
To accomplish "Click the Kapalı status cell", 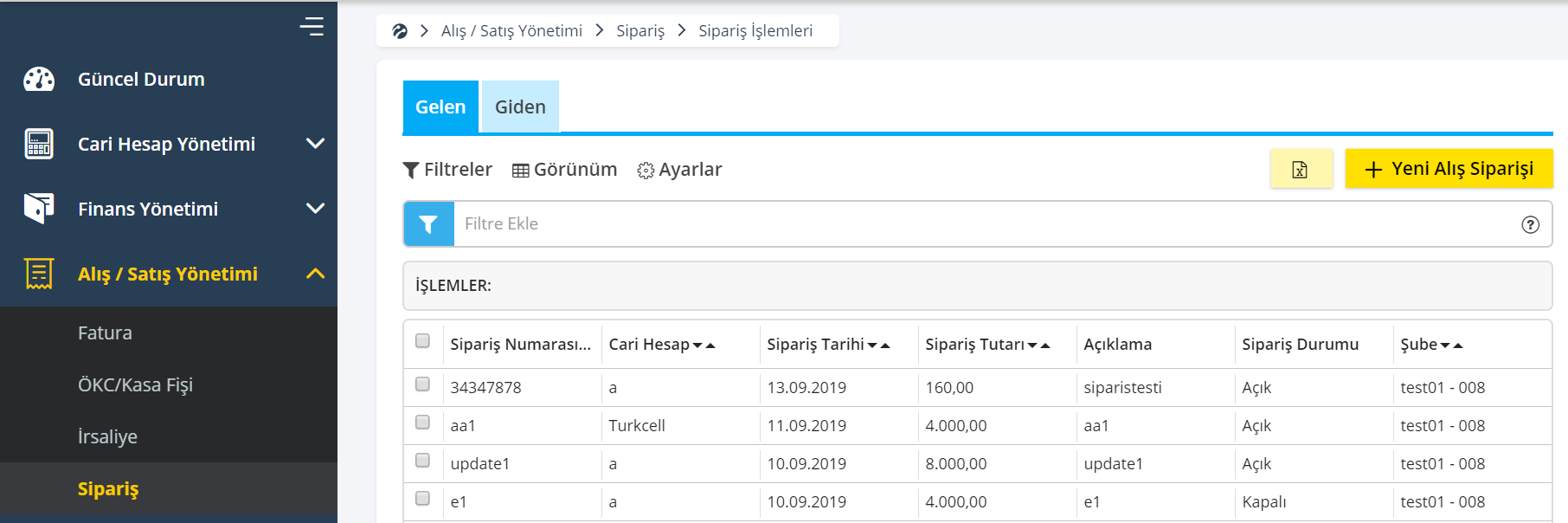I will coord(1264,502).
